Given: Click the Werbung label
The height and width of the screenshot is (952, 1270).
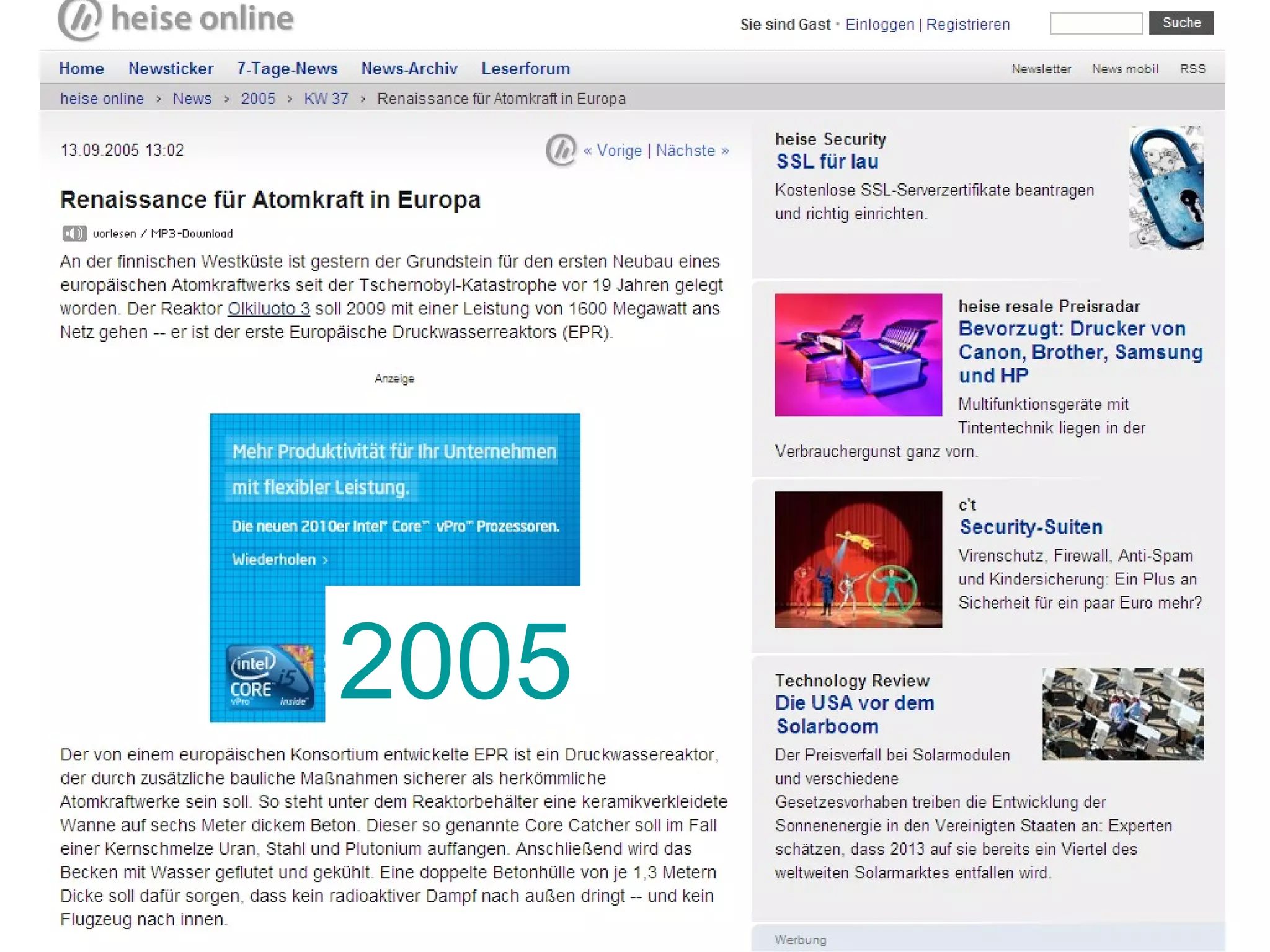Looking at the screenshot, I should pyautogui.click(x=800, y=940).
